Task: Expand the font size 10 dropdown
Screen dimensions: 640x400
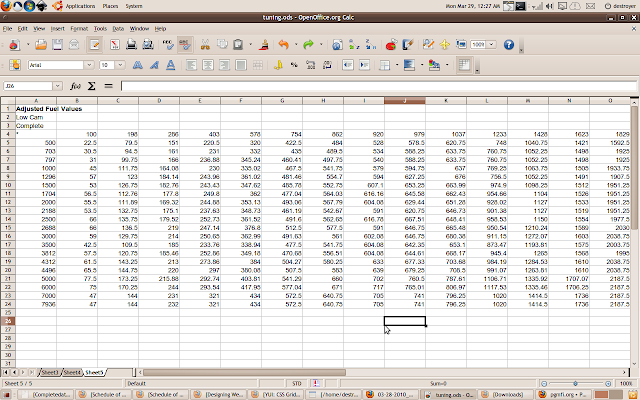Action: [x=122, y=65]
